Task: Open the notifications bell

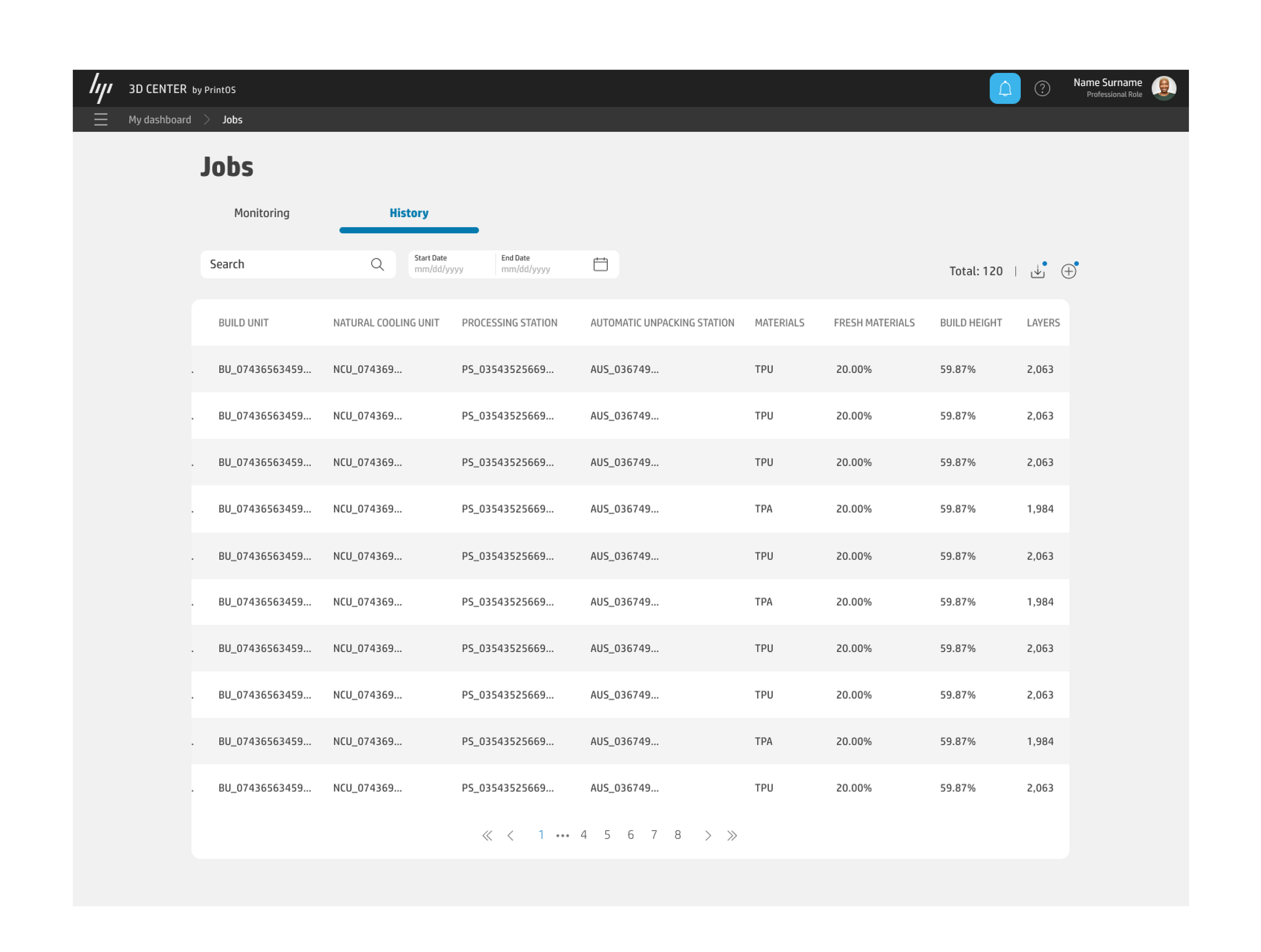Action: pyautogui.click(x=1004, y=88)
